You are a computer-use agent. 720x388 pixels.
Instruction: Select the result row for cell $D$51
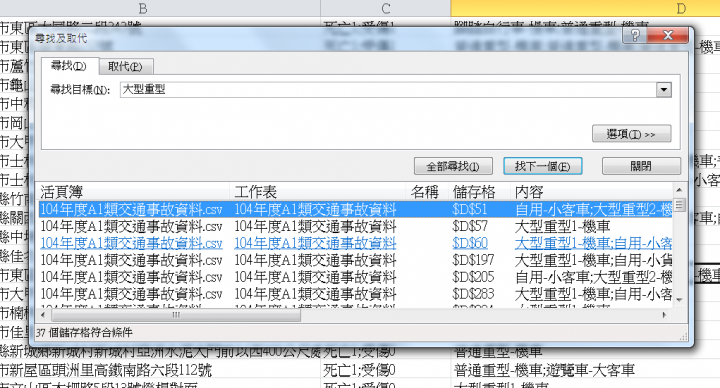(x=356, y=209)
